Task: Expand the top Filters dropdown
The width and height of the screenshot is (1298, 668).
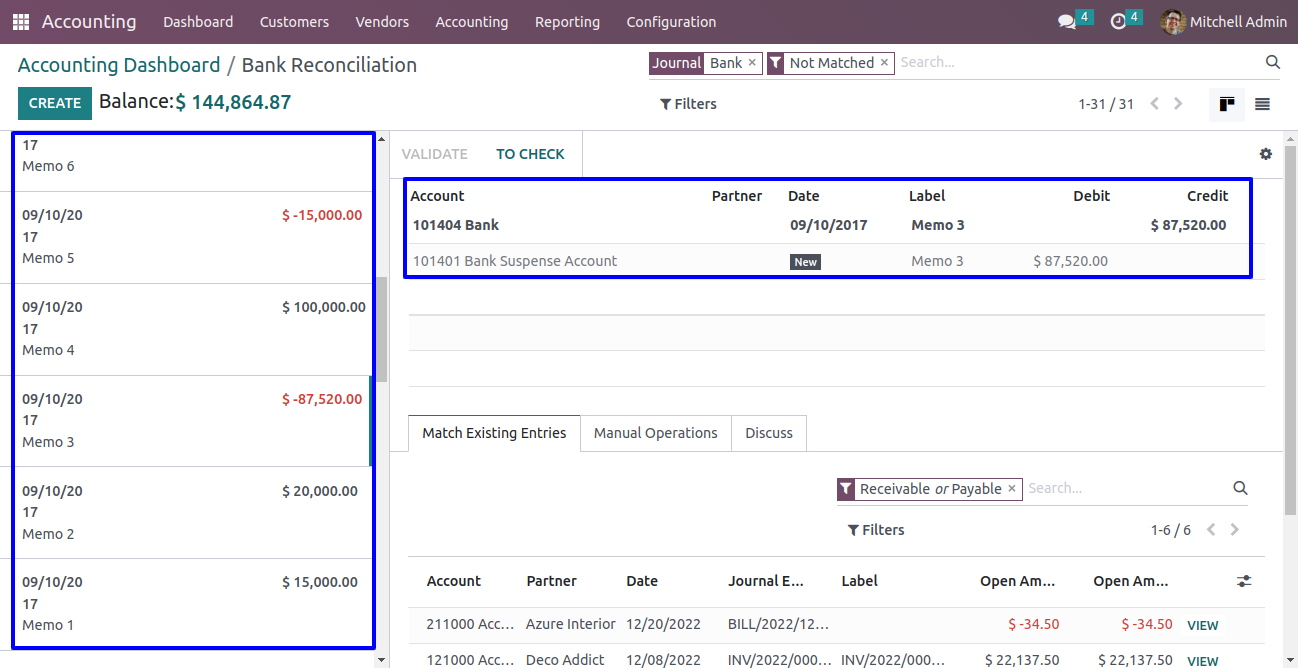Action: pyautogui.click(x=688, y=104)
